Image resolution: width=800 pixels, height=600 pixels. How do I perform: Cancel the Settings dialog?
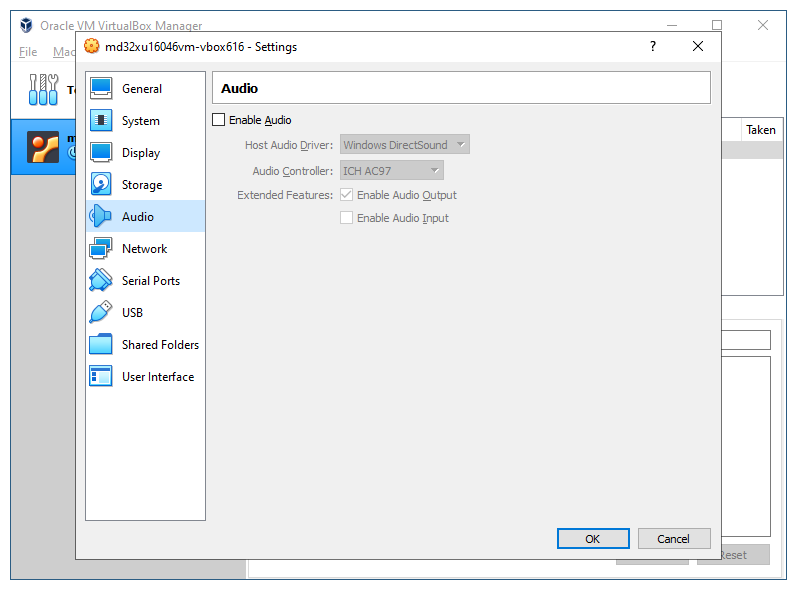pyautogui.click(x=673, y=539)
